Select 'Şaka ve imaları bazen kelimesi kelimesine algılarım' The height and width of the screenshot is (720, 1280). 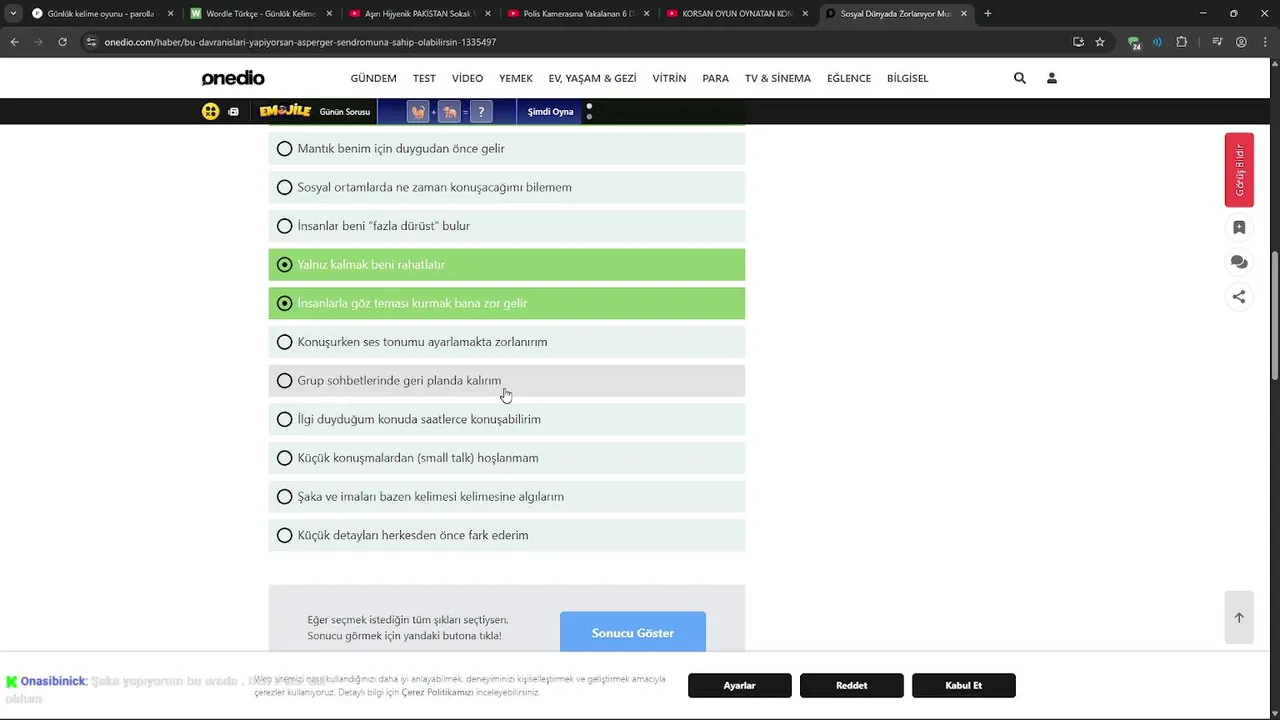pyautogui.click(x=506, y=496)
